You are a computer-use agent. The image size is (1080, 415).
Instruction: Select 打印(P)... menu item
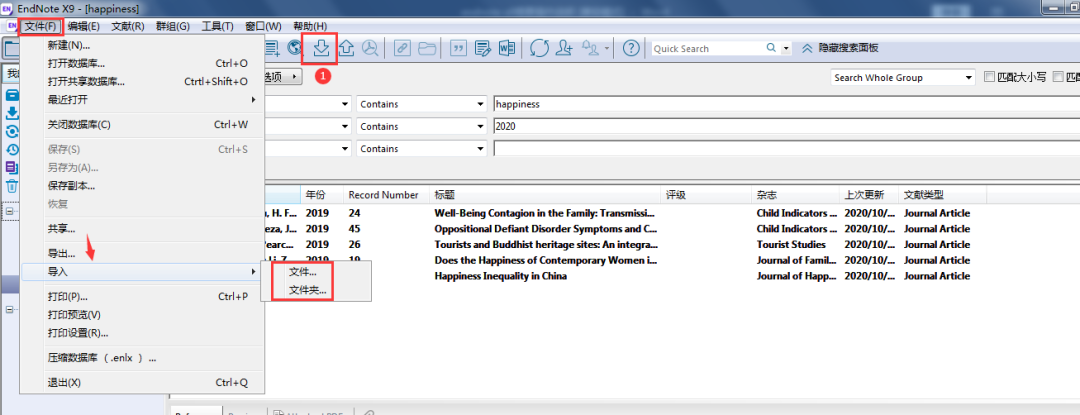tap(142, 297)
